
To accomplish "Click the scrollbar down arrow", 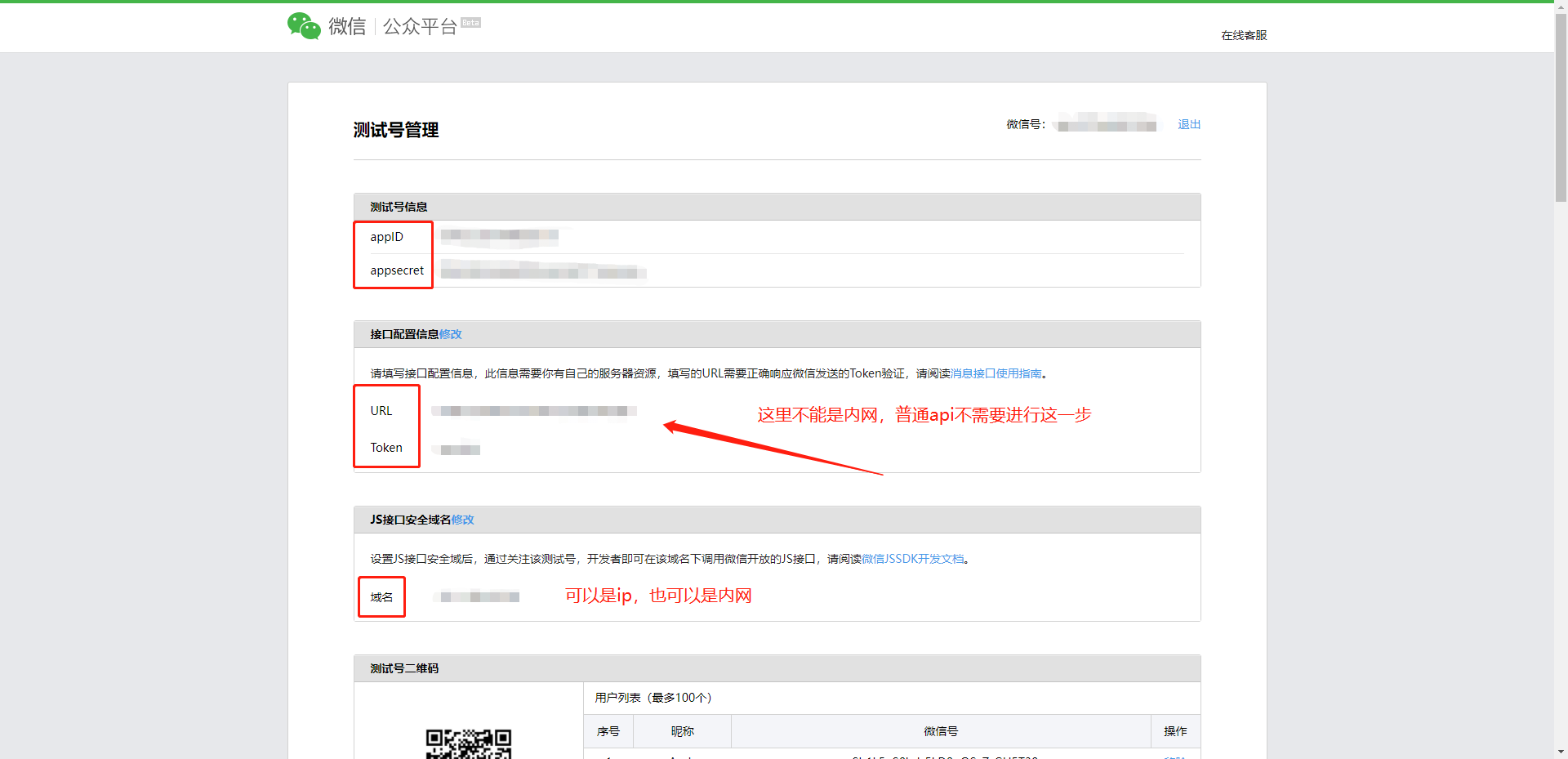I will point(1561,752).
